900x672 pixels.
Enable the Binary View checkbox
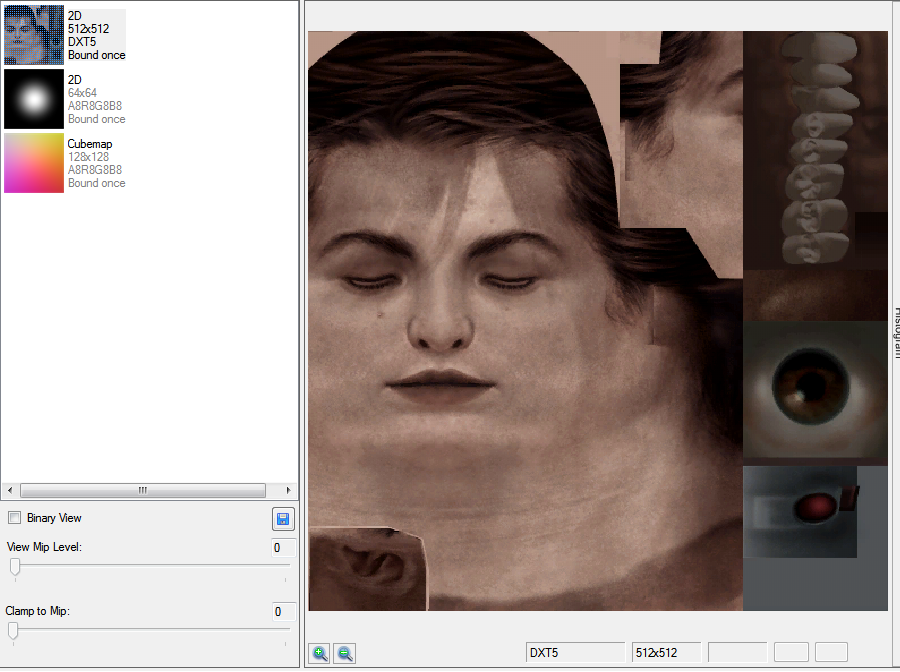coord(14,518)
